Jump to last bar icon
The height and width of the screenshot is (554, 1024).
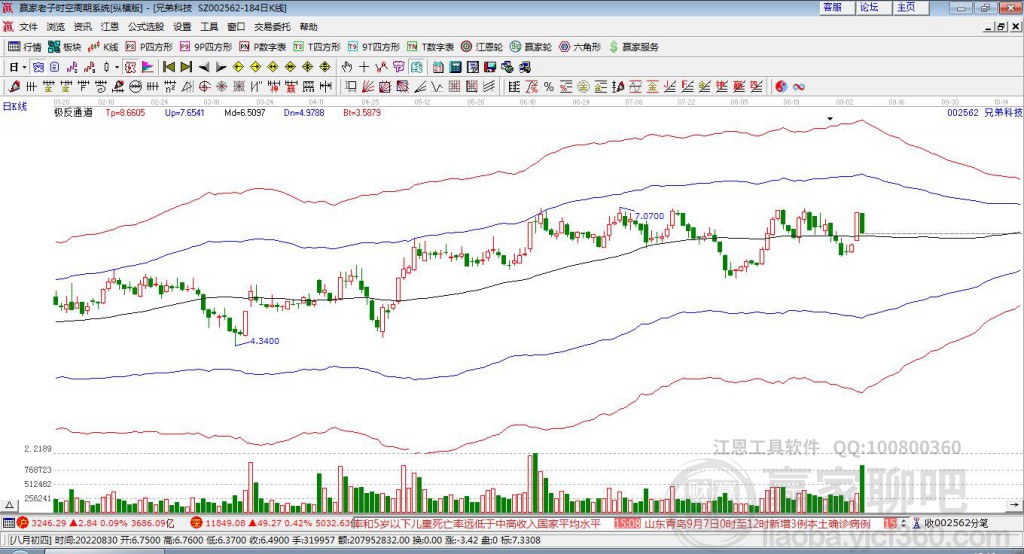coord(186,67)
